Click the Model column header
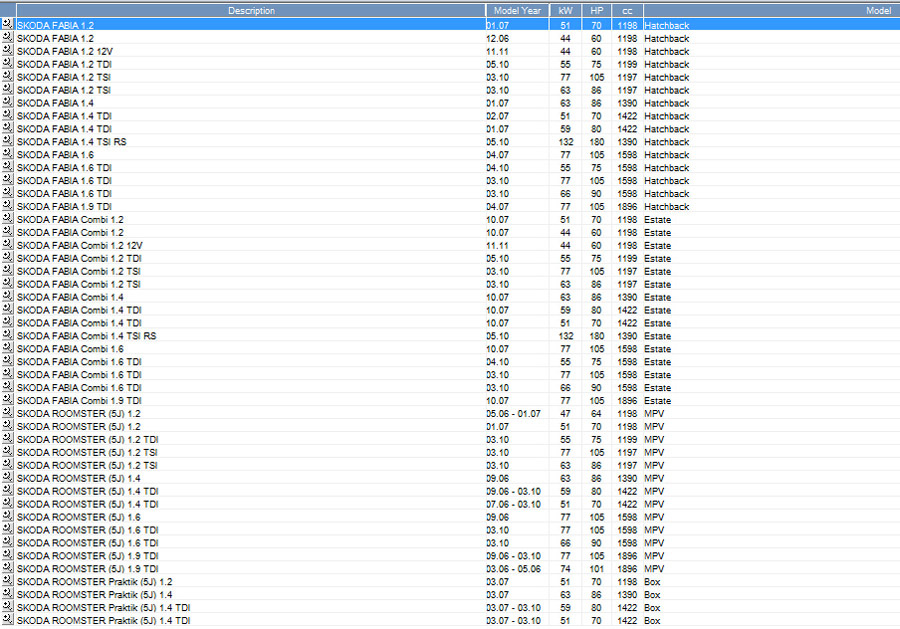900x629 pixels. coord(771,10)
